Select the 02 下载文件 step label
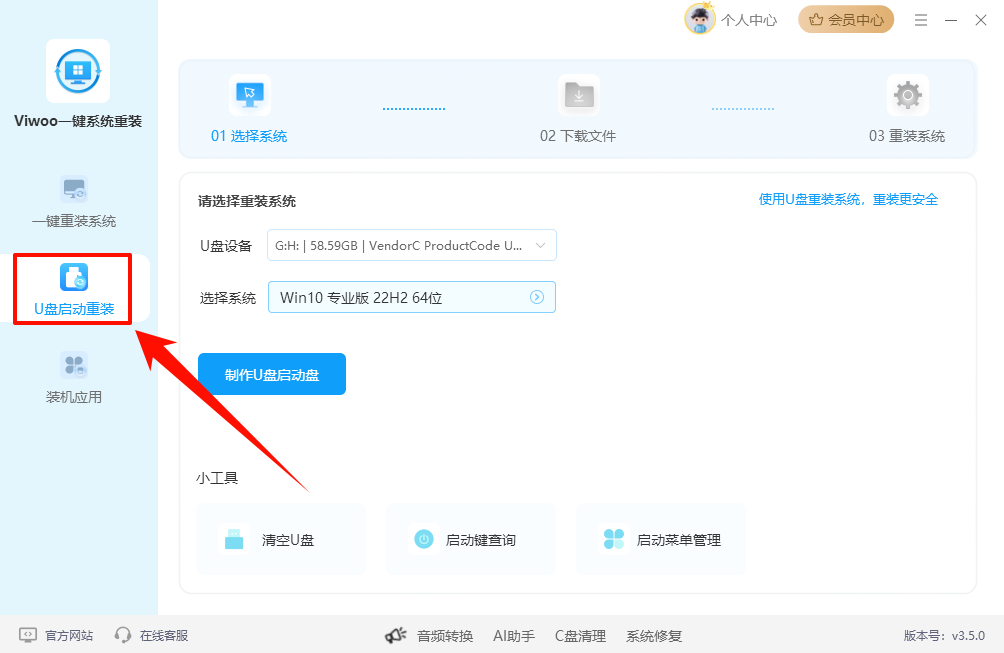Image resolution: width=1004 pixels, height=653 pixels. click(x=578, y=136)
